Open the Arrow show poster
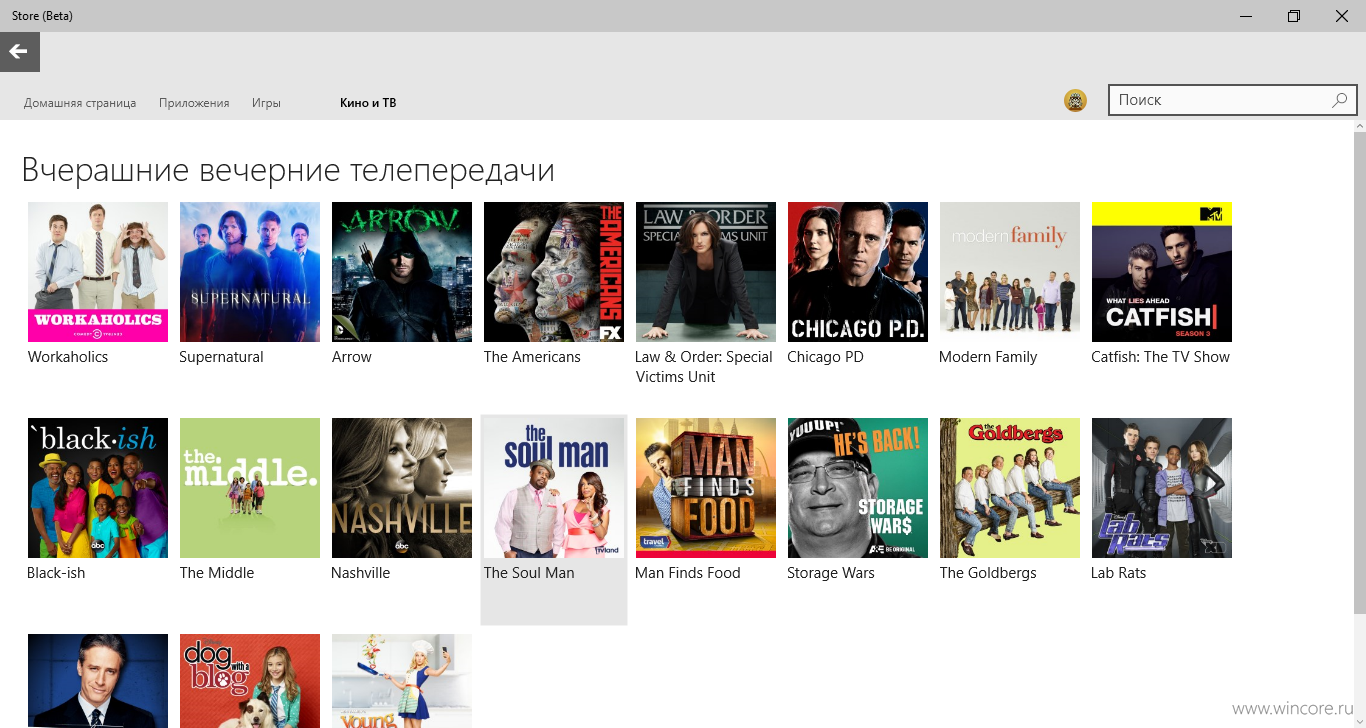The image size is (1366, 728). [402, 272]
